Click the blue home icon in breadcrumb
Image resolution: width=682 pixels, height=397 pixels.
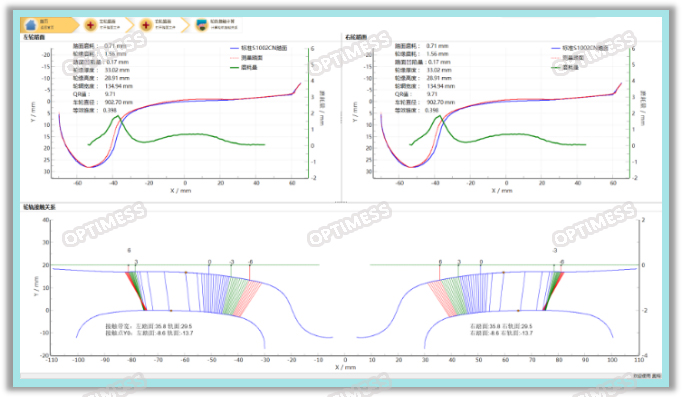[x=31, y=25]
